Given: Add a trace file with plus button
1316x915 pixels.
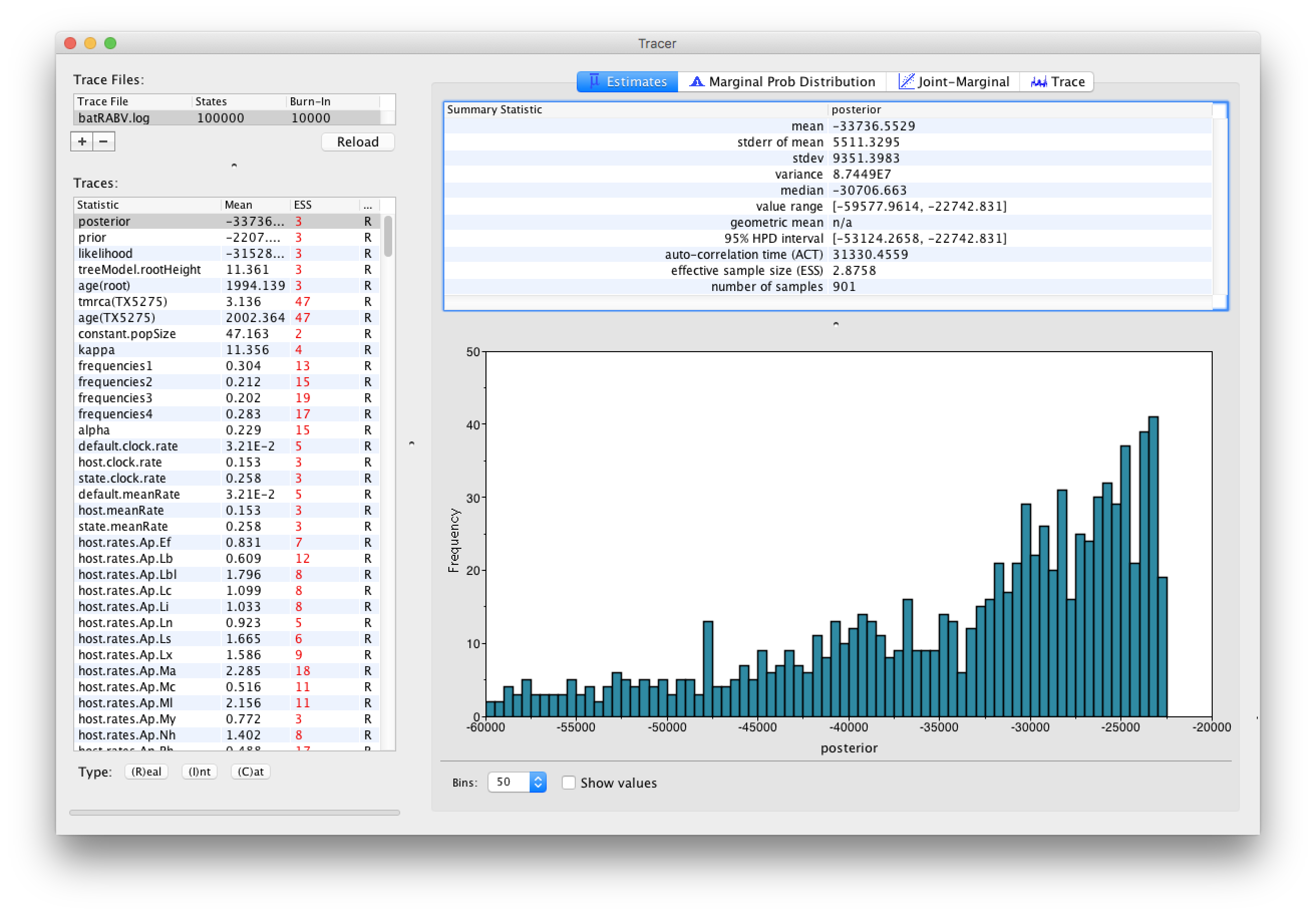Looking at the screenshot, I should [x=82, y=141].
